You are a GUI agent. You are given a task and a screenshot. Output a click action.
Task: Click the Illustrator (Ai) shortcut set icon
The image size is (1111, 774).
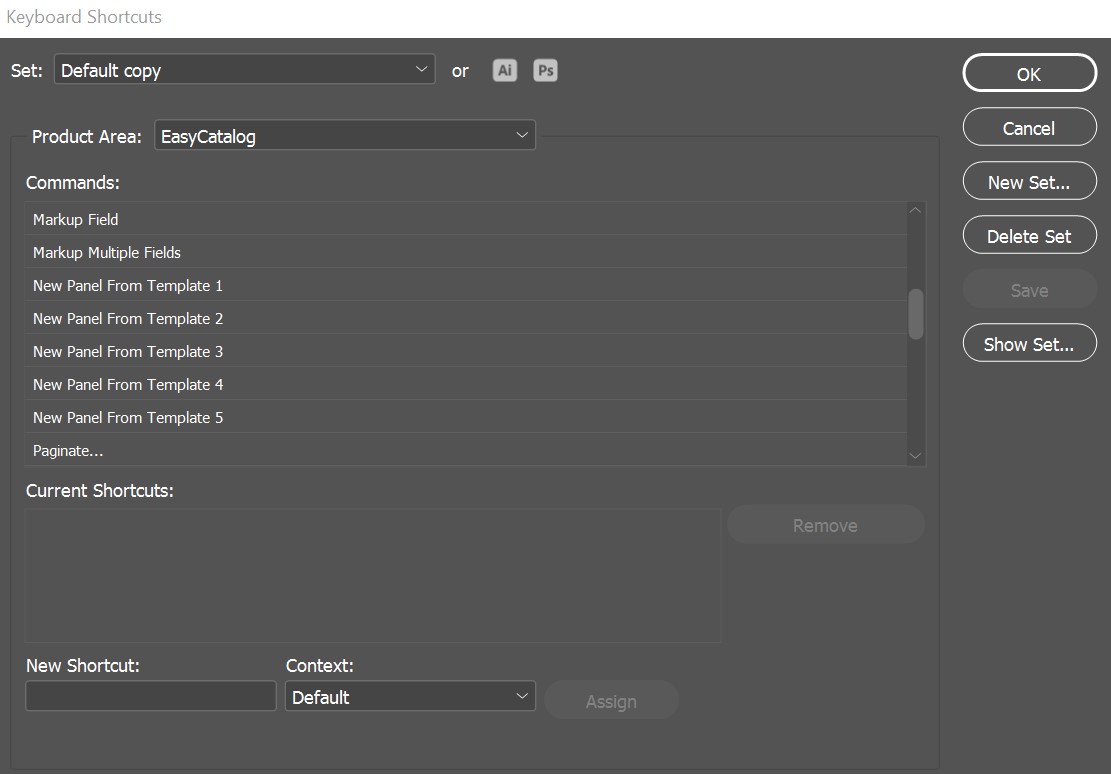pos(504,70)
